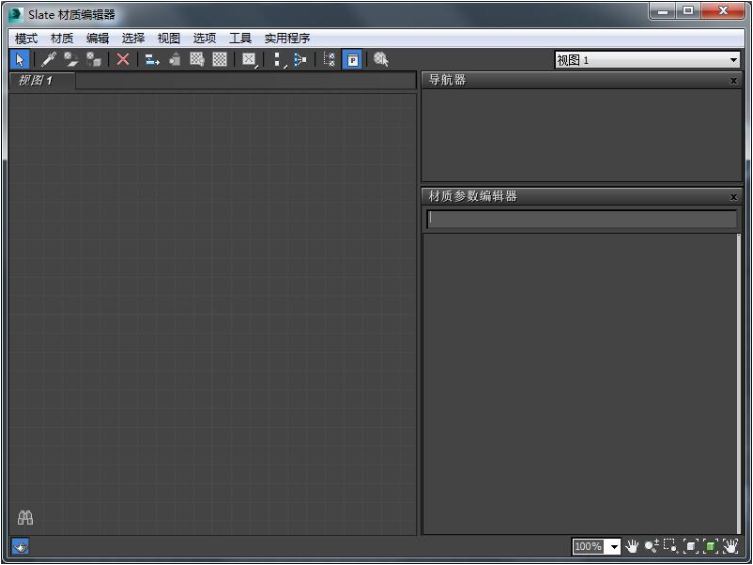
Task: Click the green Zoom Extents Selected icon
Action: click(710, 546)
